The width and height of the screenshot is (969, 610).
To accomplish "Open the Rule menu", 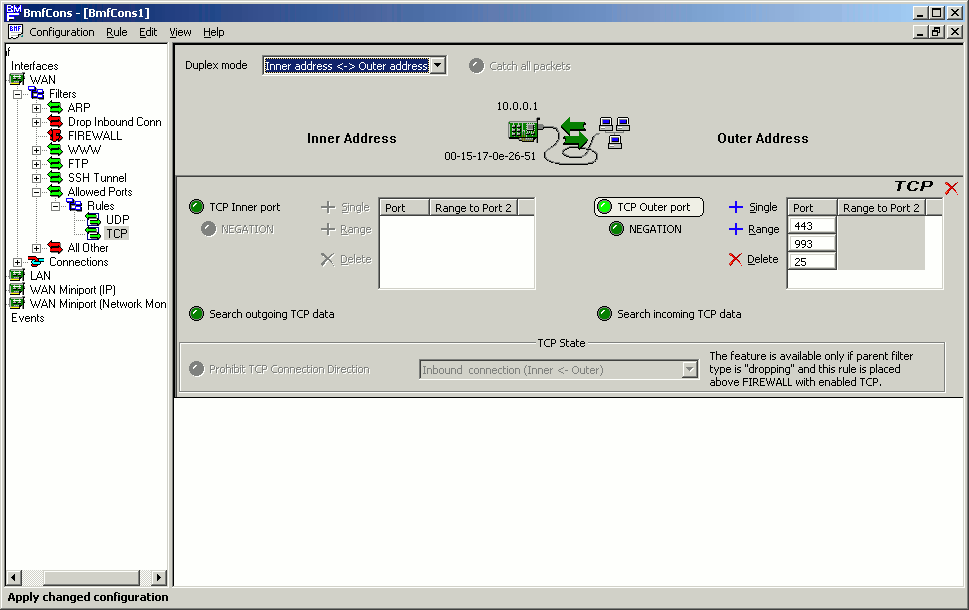I will tap(117, 32).
